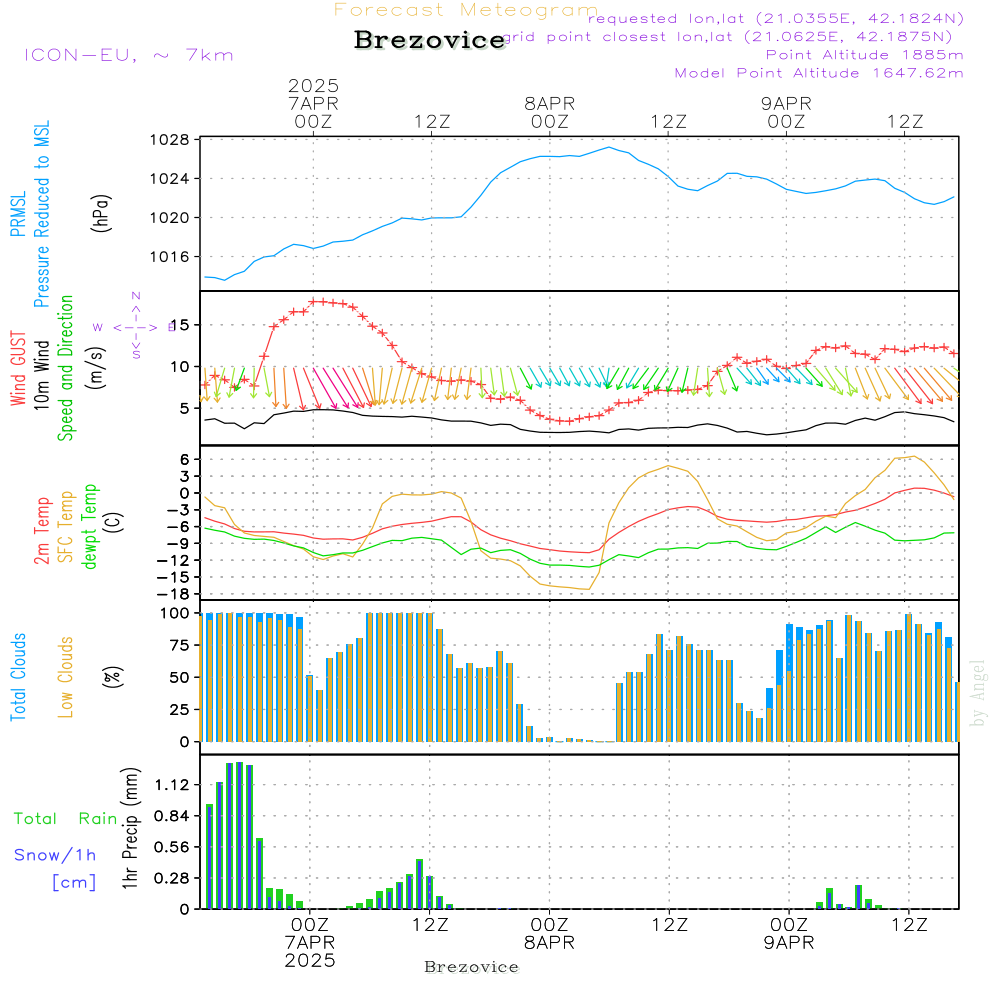Select the requested lon,lat coordinates line
The height and width of the screenshot is (1000, 1000).
(x=776, y=18)
